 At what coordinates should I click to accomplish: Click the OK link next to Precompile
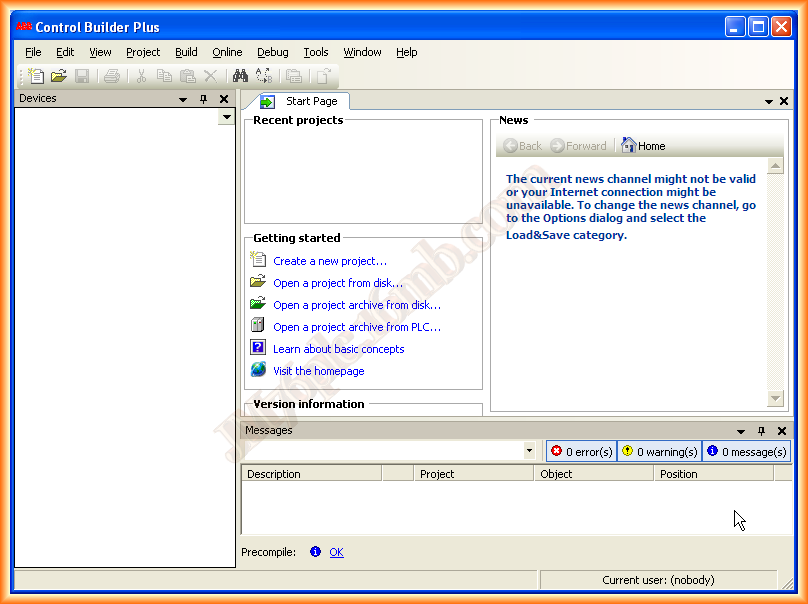[x=336, y=552]
